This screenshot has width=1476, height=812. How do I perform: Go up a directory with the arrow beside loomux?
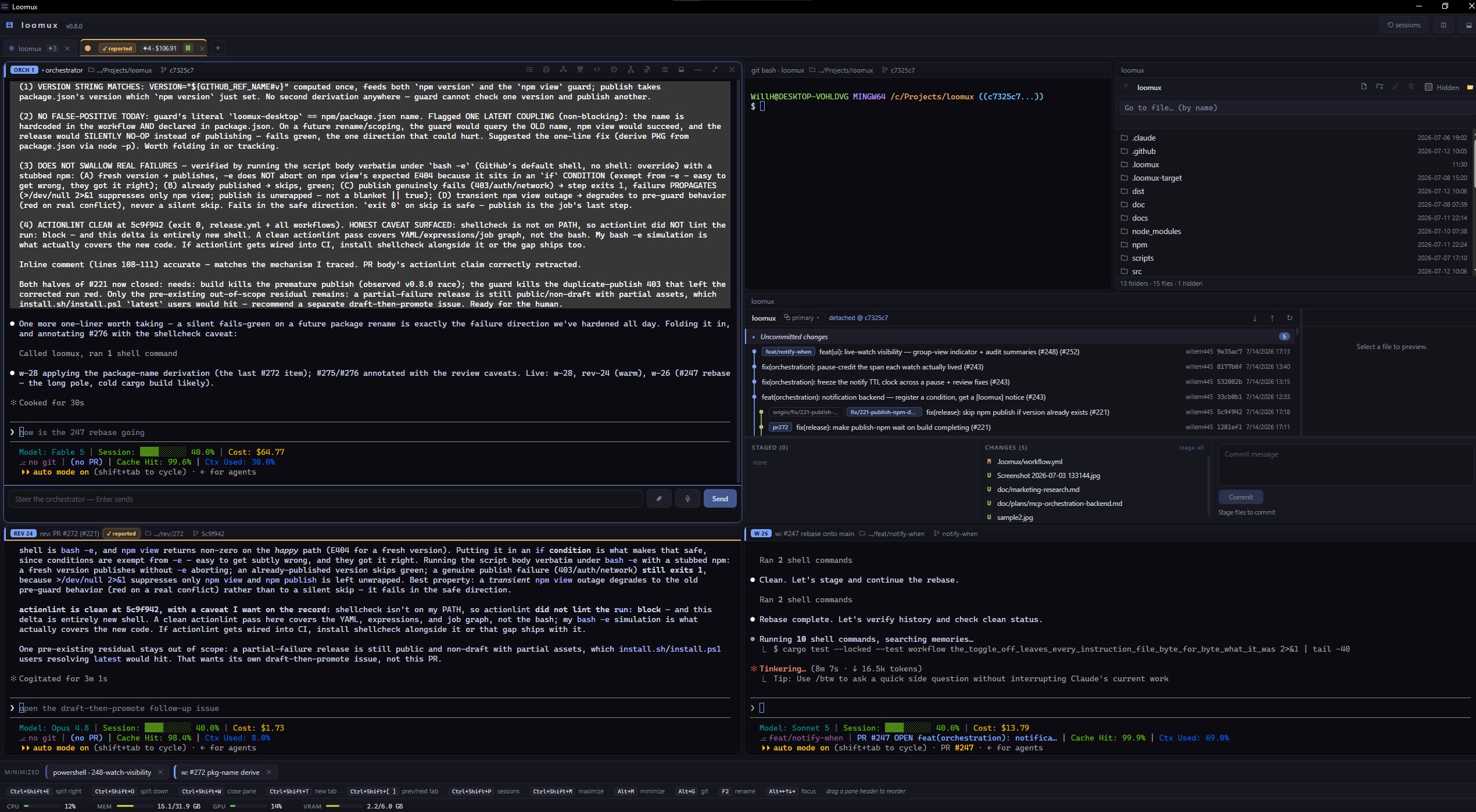(x=1126, y=87)
